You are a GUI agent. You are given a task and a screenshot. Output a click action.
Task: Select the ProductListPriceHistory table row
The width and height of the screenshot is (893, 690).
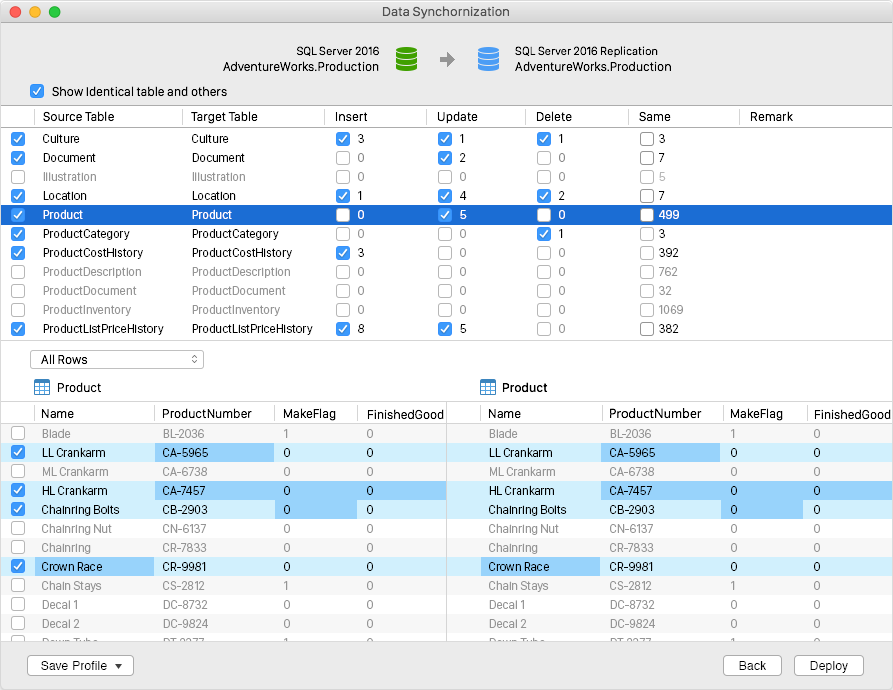(x=102, y=329)
